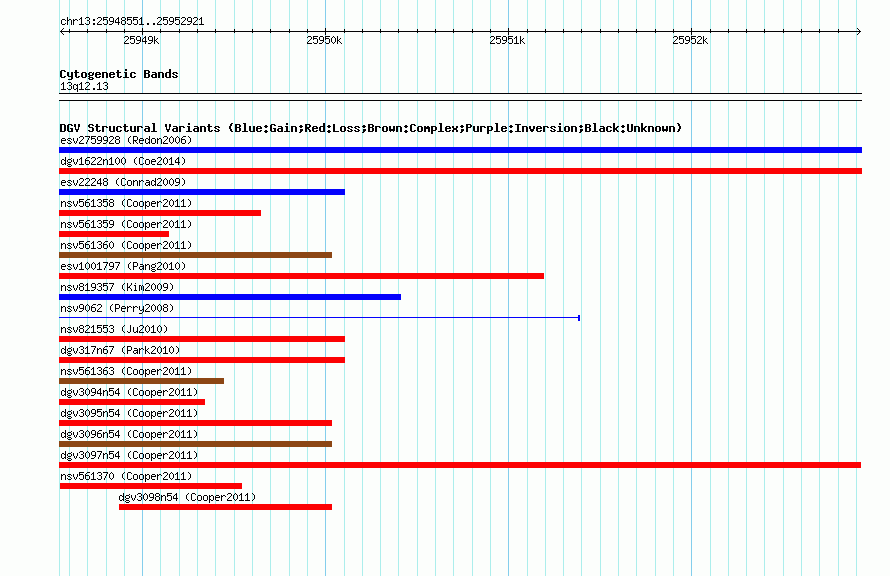890x576 pixels.
Task: Click the 25952k ruler label
Action: click(690, 40)
